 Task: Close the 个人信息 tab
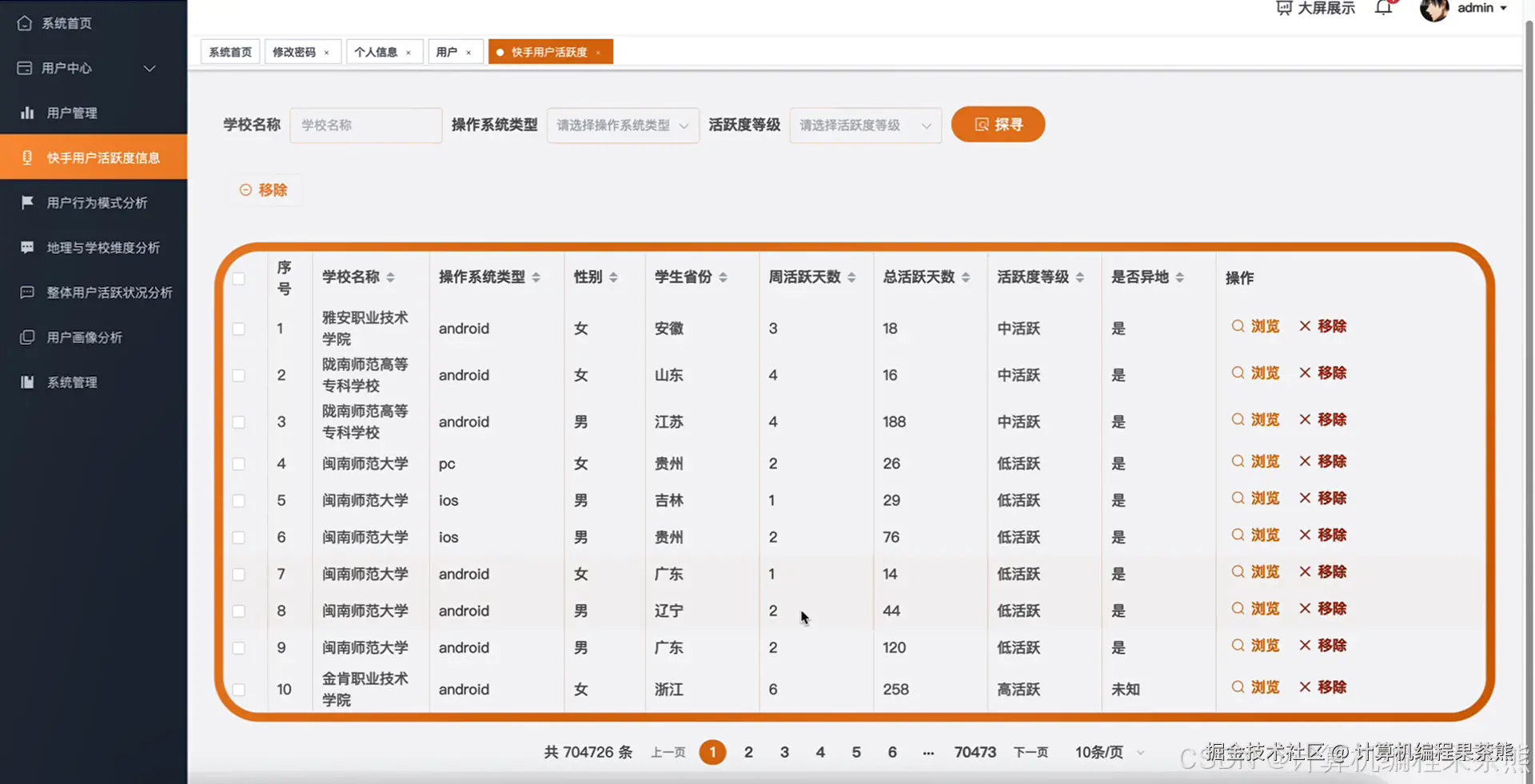coord(409,53)
